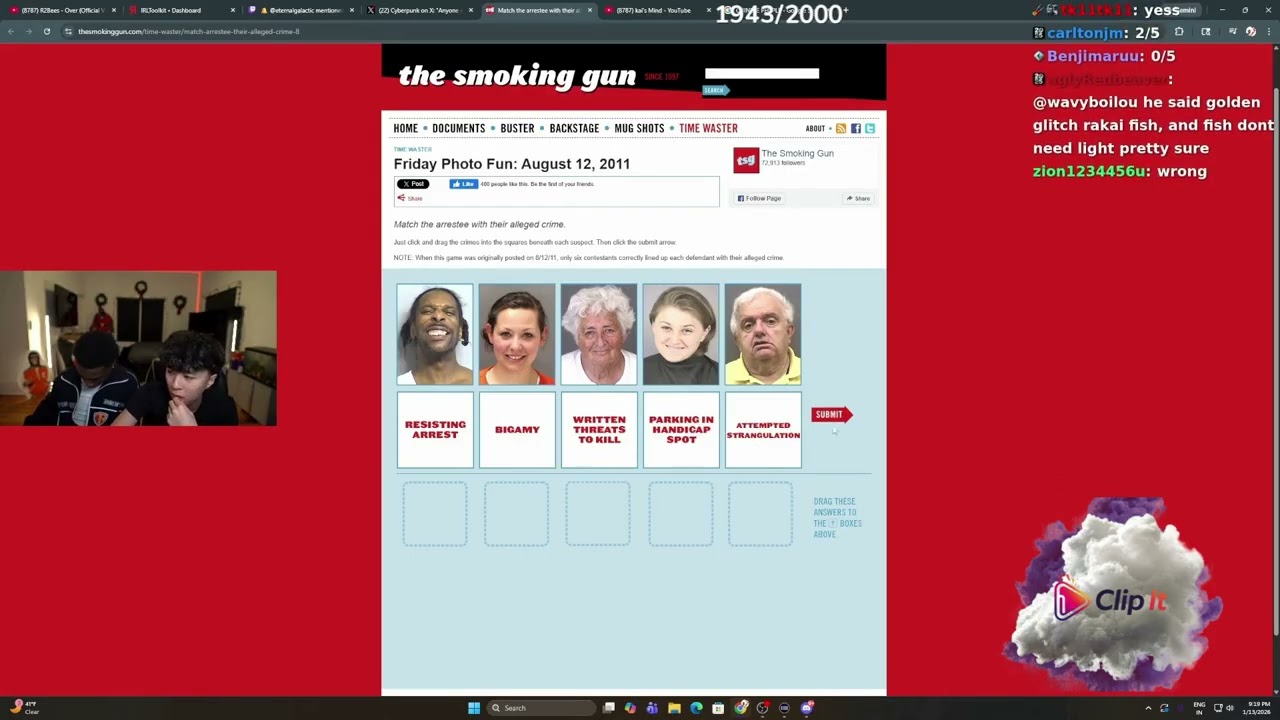Select the Parking in Handicap Spot card
This screenshot has width=1280, height=720.
(x=681, y=430)
